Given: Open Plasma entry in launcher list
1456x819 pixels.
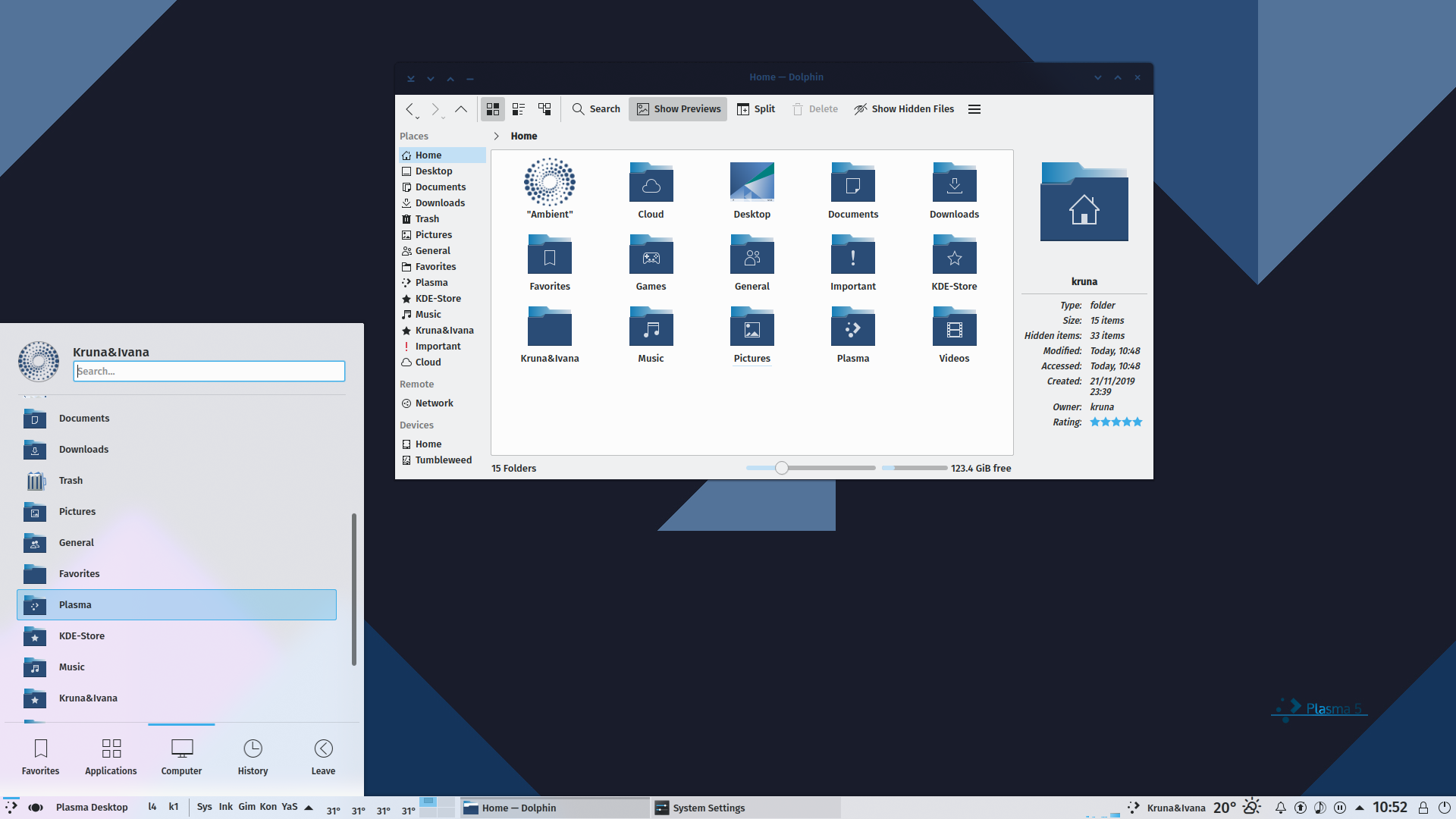Looking at the screenshot, I should tap(176, 605).
